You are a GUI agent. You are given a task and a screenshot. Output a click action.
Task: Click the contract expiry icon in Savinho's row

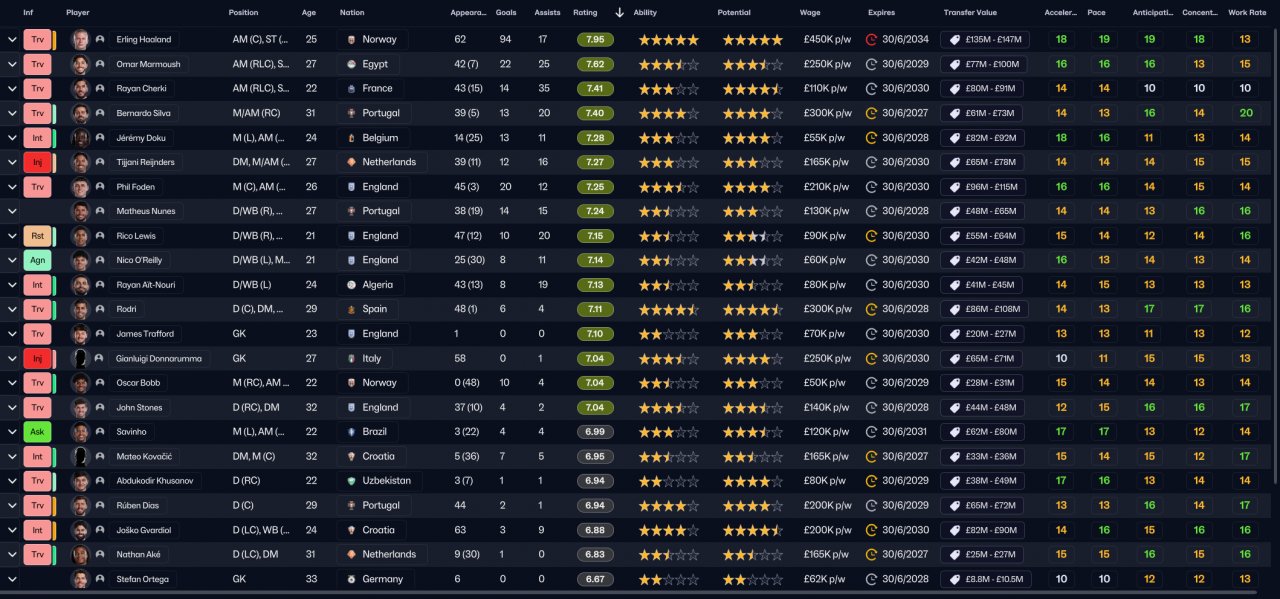[871, 432]
